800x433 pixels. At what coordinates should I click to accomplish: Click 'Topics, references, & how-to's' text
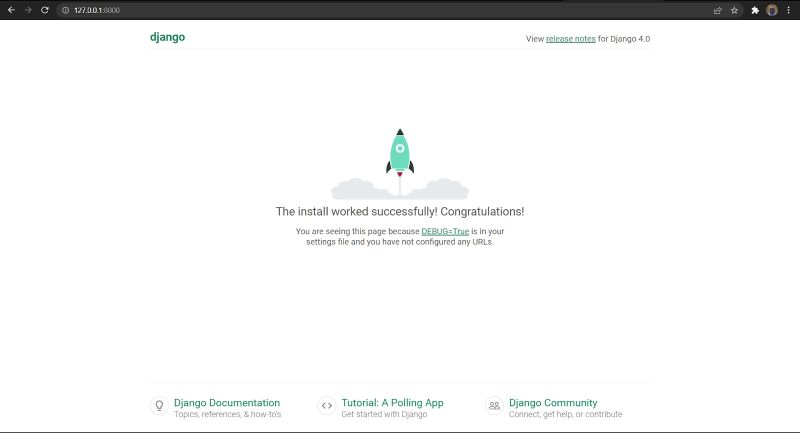[228, 415]
